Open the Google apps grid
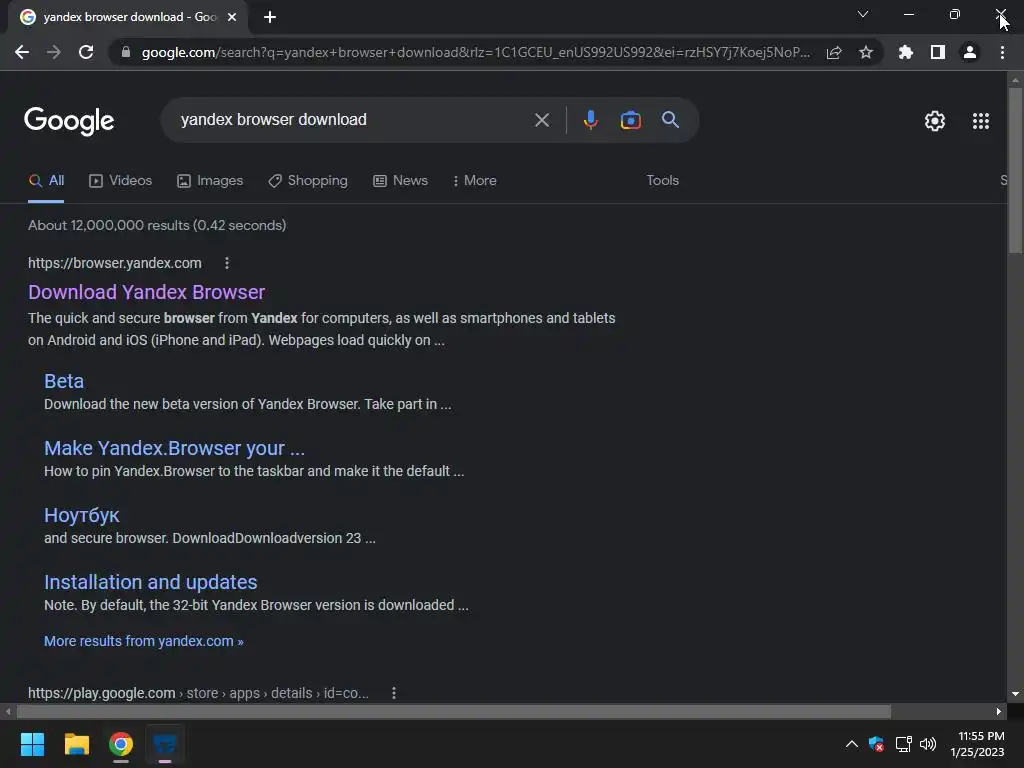This screenshot has height=768, width=1024. point(981,121)
